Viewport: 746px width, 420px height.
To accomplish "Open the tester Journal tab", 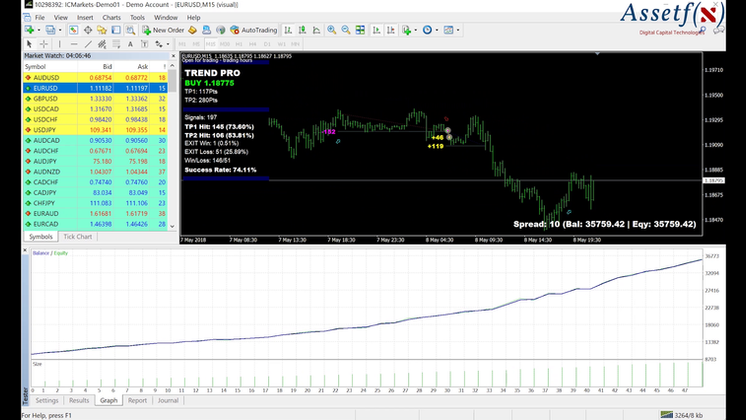I will [x=168, y=400].
